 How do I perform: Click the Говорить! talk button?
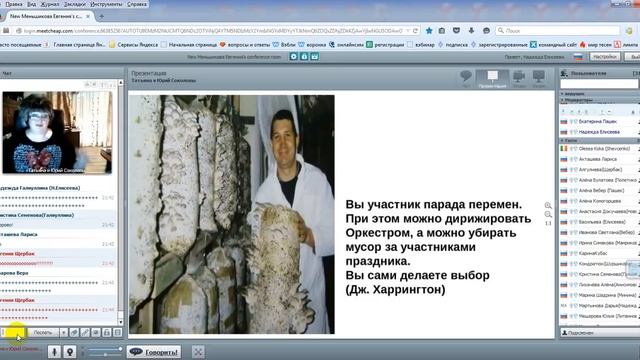pos(154,352)
